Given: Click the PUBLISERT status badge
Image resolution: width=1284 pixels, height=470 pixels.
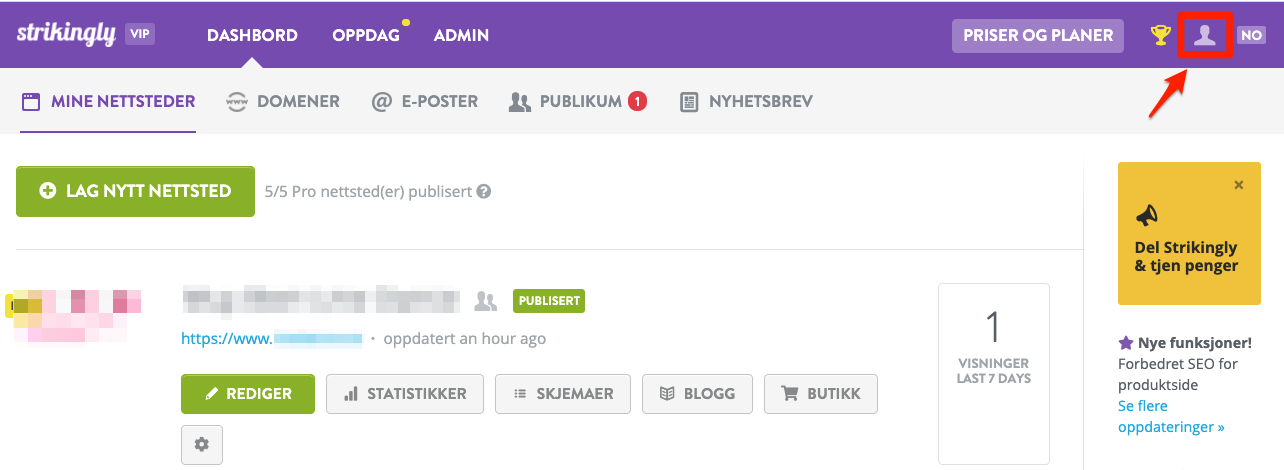Looking at the screenshot, I should click(549, 300).
